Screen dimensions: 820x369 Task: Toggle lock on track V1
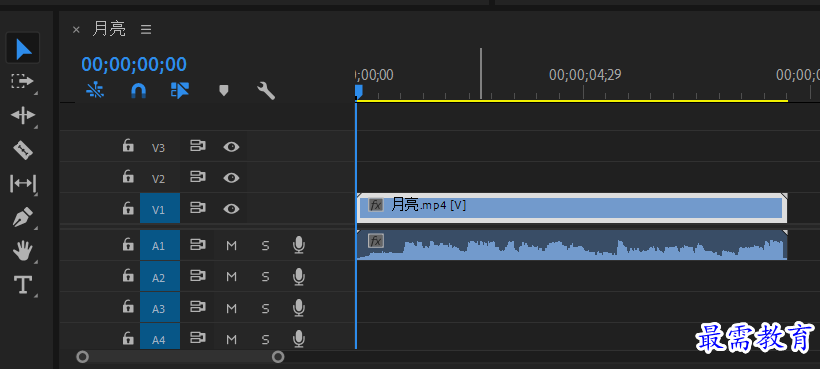[128, 208]
